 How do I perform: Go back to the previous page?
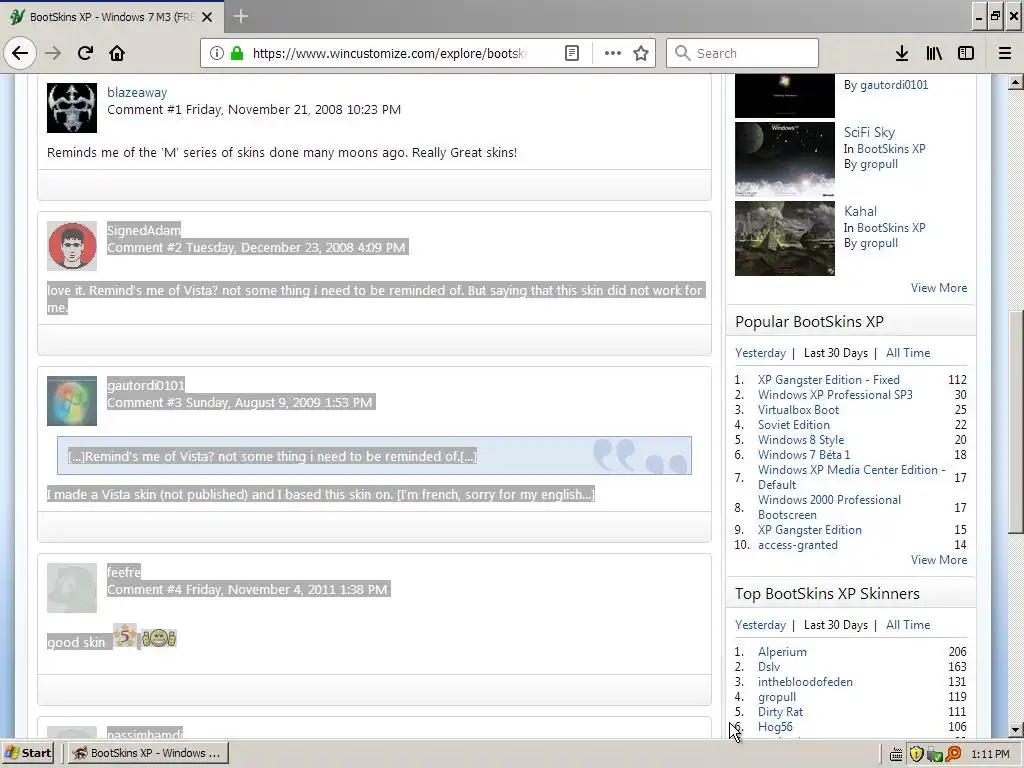click(x=20, y=53)
